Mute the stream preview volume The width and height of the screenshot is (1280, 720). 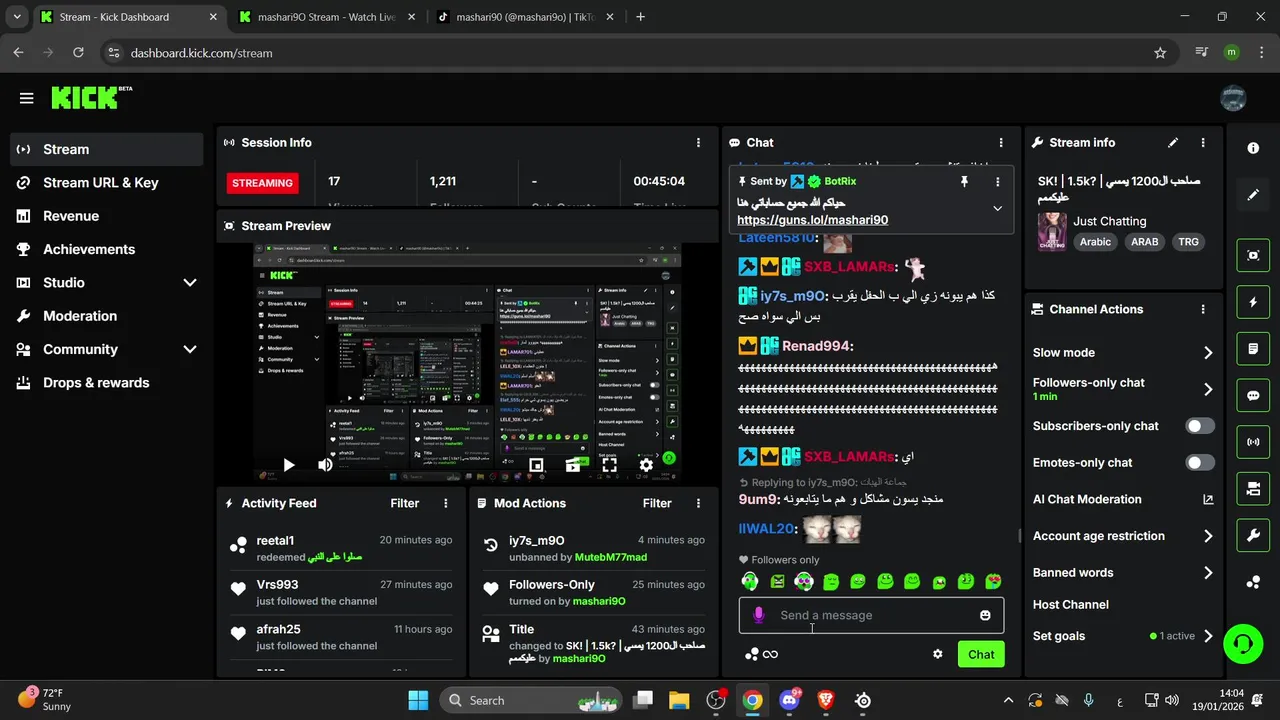pos(325,465)
